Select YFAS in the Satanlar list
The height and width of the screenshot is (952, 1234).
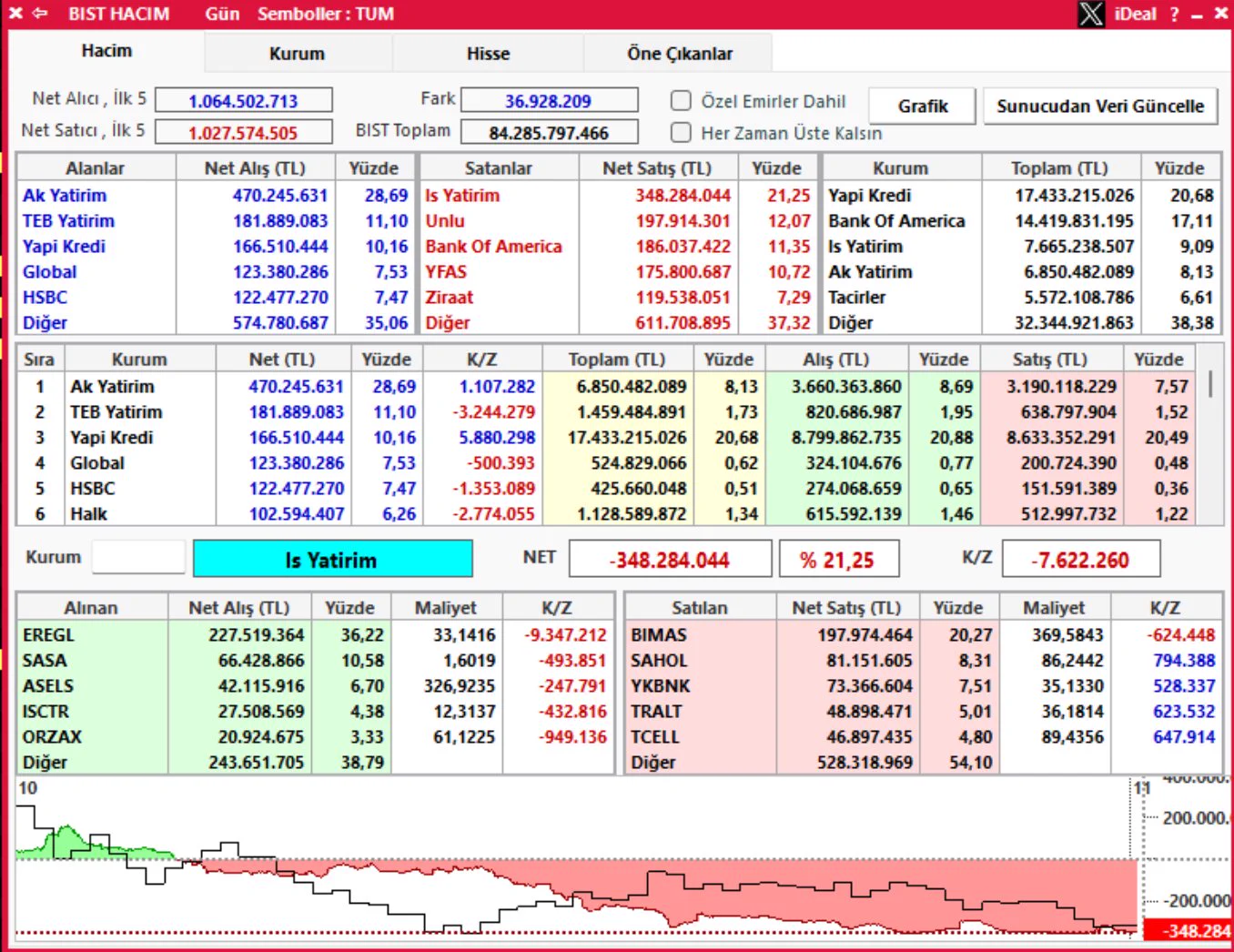446,272
